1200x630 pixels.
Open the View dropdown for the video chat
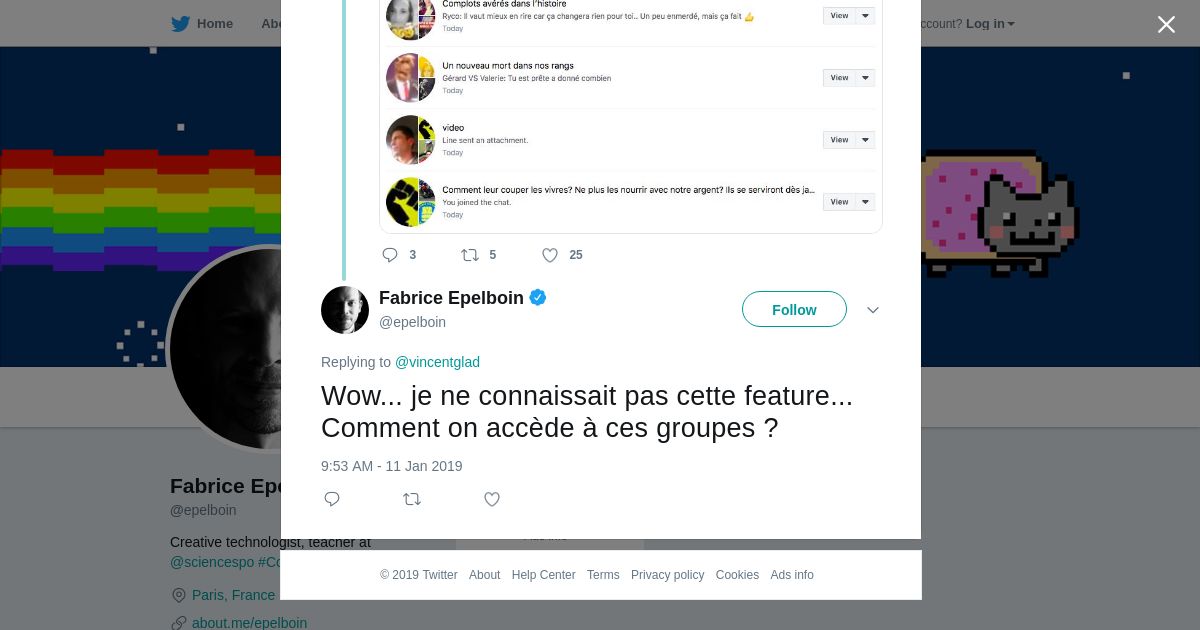tap(849, 140)
